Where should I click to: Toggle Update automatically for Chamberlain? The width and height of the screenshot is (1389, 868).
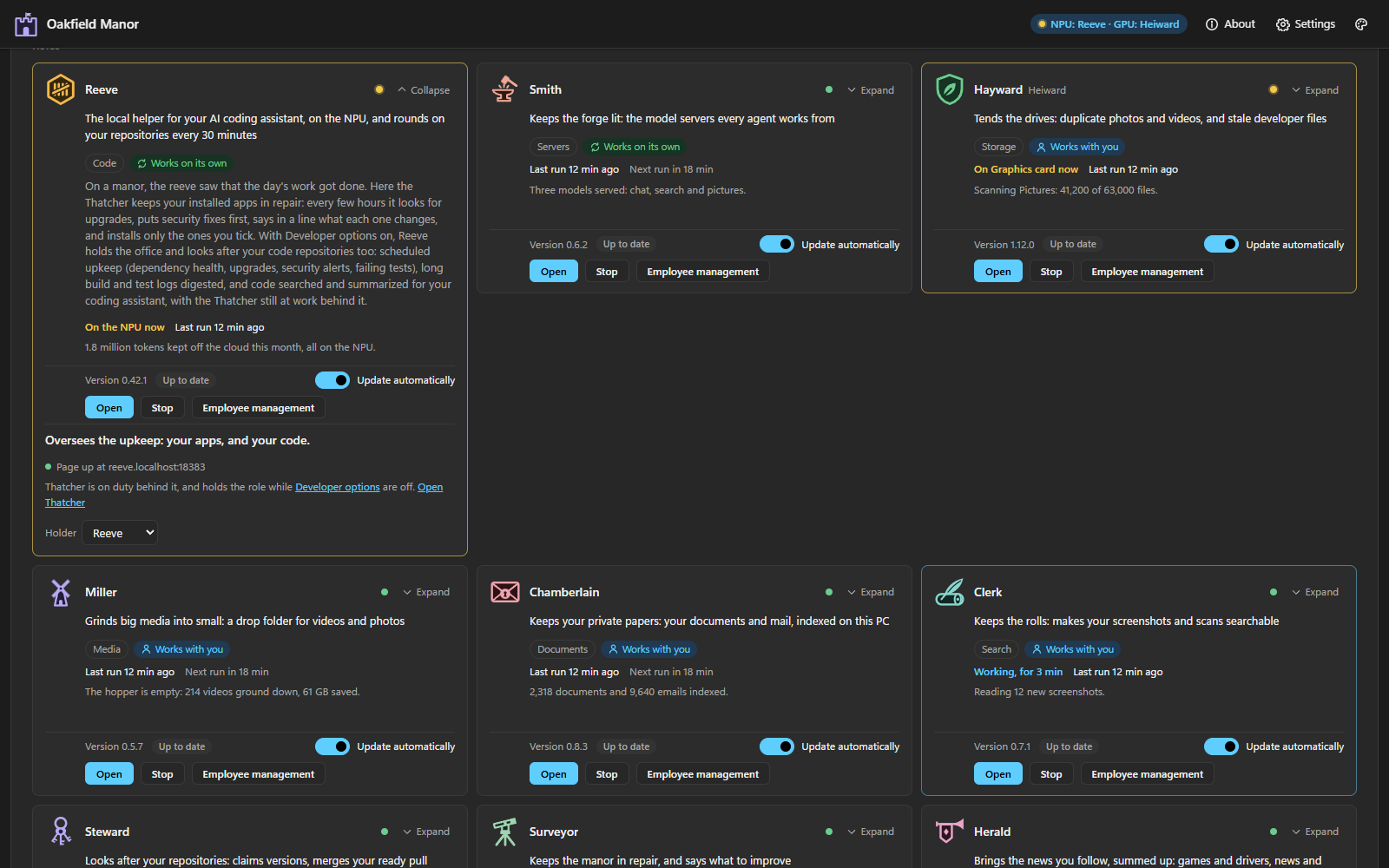777,746
